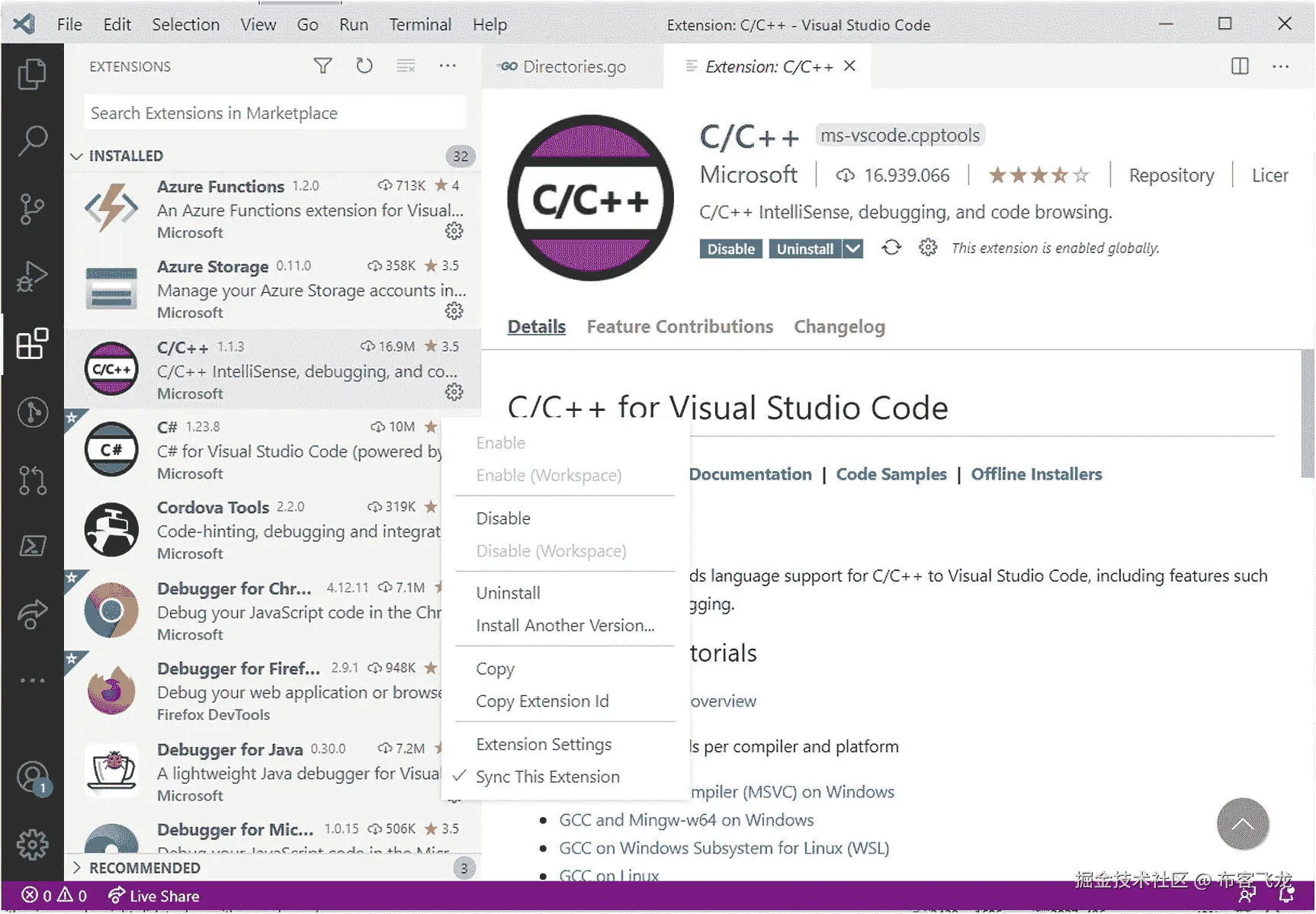Refresh the extensions list
This screenshot has height=914, width=1316.
tap(364, 66)
